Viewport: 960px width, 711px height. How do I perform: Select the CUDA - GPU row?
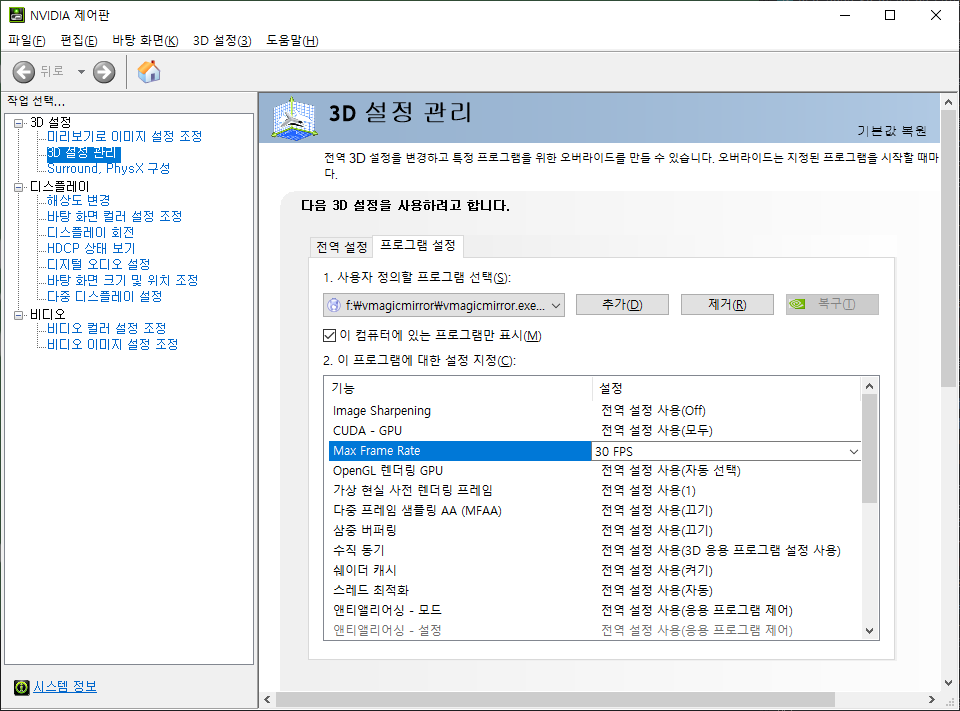(592, 431)
